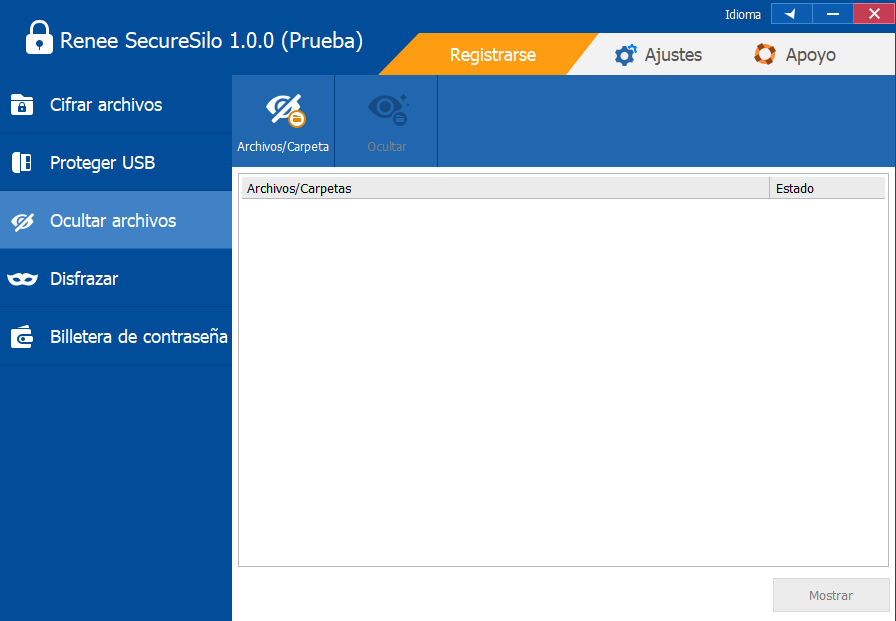Minimize the Renee SecureSilo window
896x621 pixels.
[x=833, y=14]
